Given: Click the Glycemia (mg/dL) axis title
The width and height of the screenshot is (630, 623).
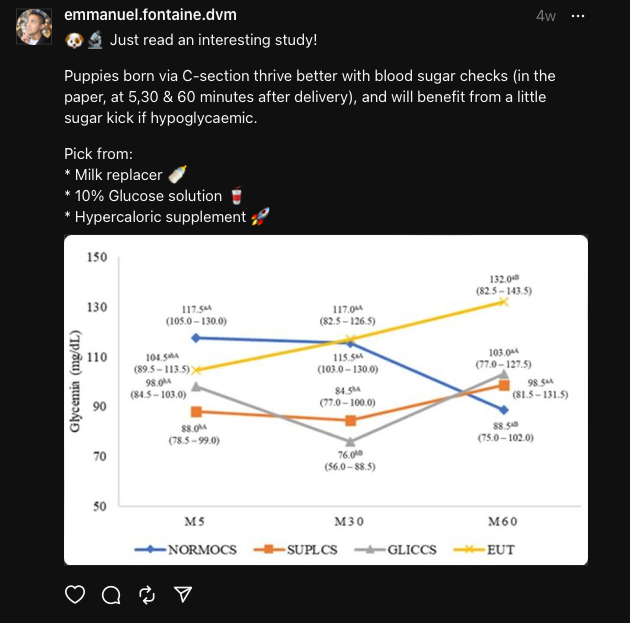Looking at the screenshot, I should [74, 382].
